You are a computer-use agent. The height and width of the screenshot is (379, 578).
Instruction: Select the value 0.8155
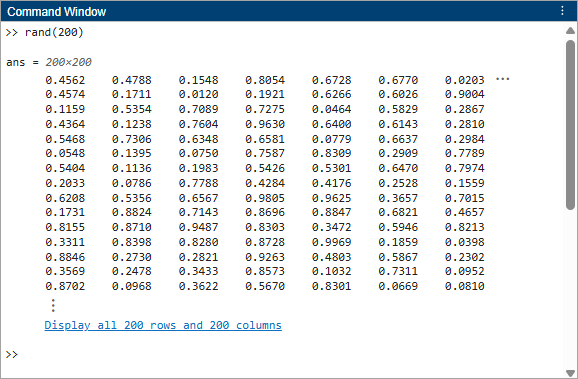pos(65,227)
